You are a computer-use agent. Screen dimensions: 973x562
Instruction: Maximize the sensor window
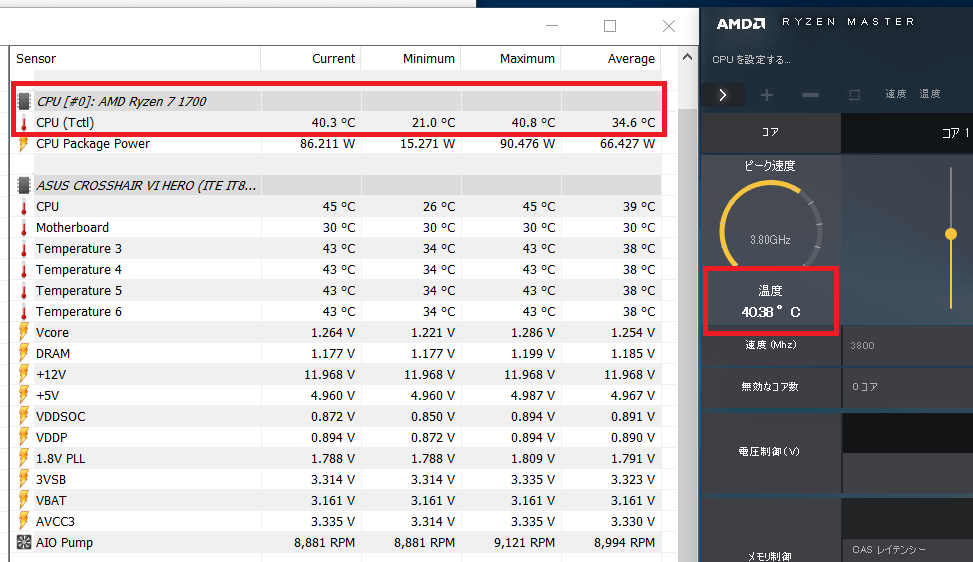click(x=610, y=26)
